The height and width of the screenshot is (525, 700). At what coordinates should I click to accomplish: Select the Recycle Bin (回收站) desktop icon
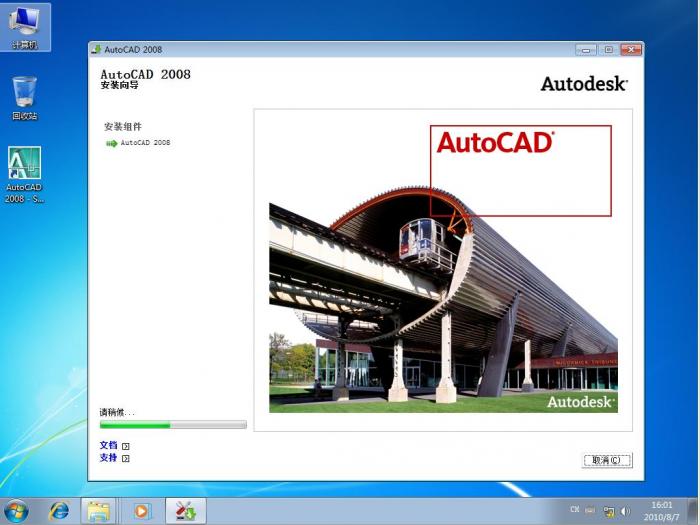(25, 96)
